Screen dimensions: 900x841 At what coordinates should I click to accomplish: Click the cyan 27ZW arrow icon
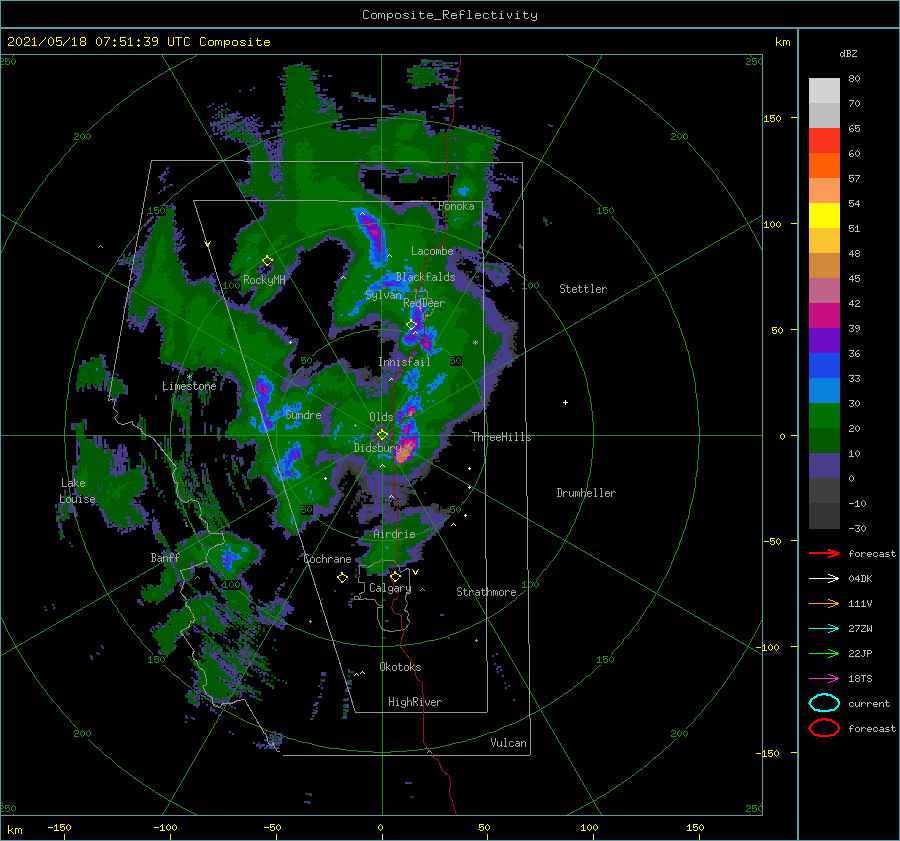point(824,629)
